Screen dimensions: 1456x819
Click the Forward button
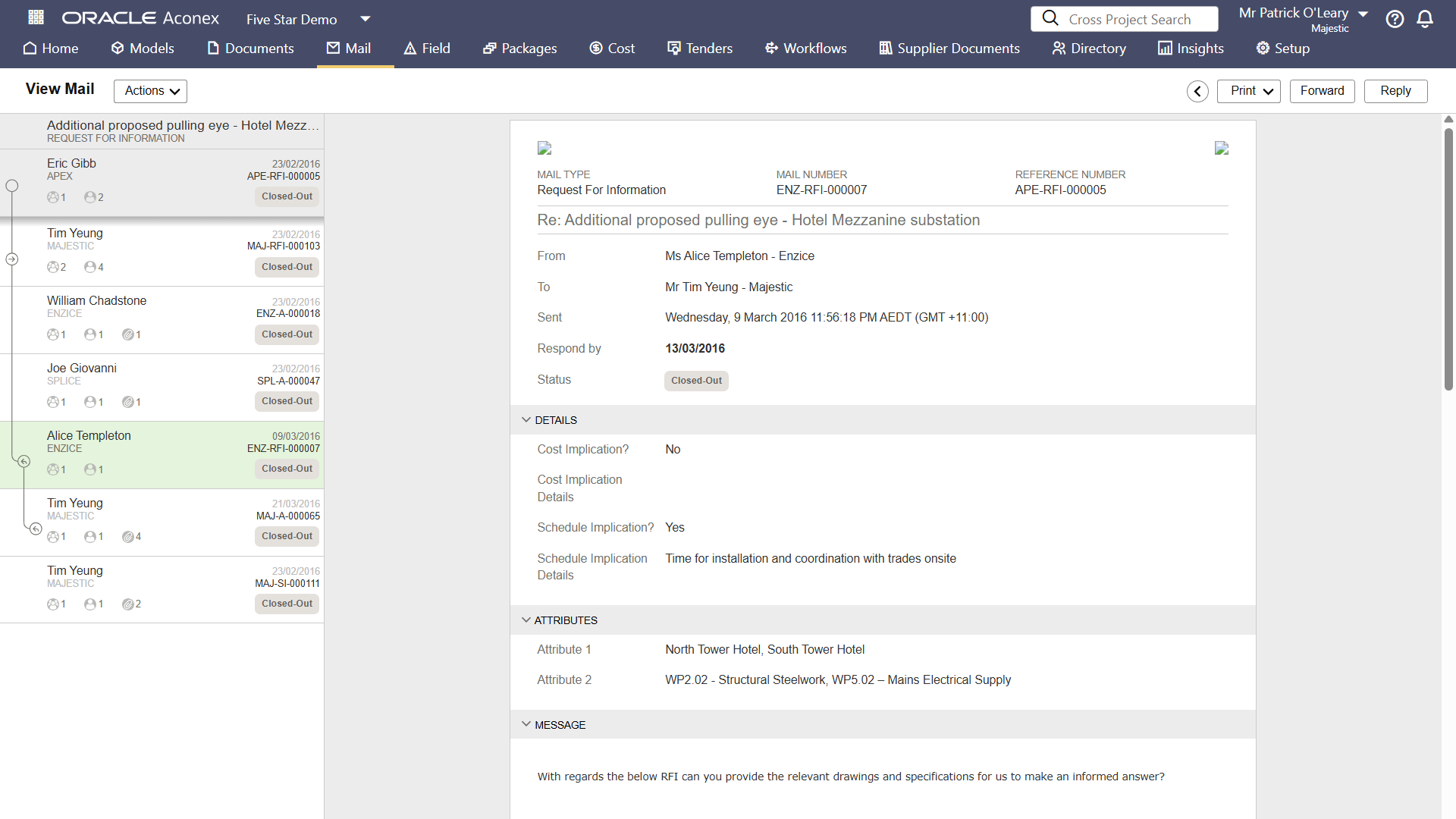coord(1322,91)
